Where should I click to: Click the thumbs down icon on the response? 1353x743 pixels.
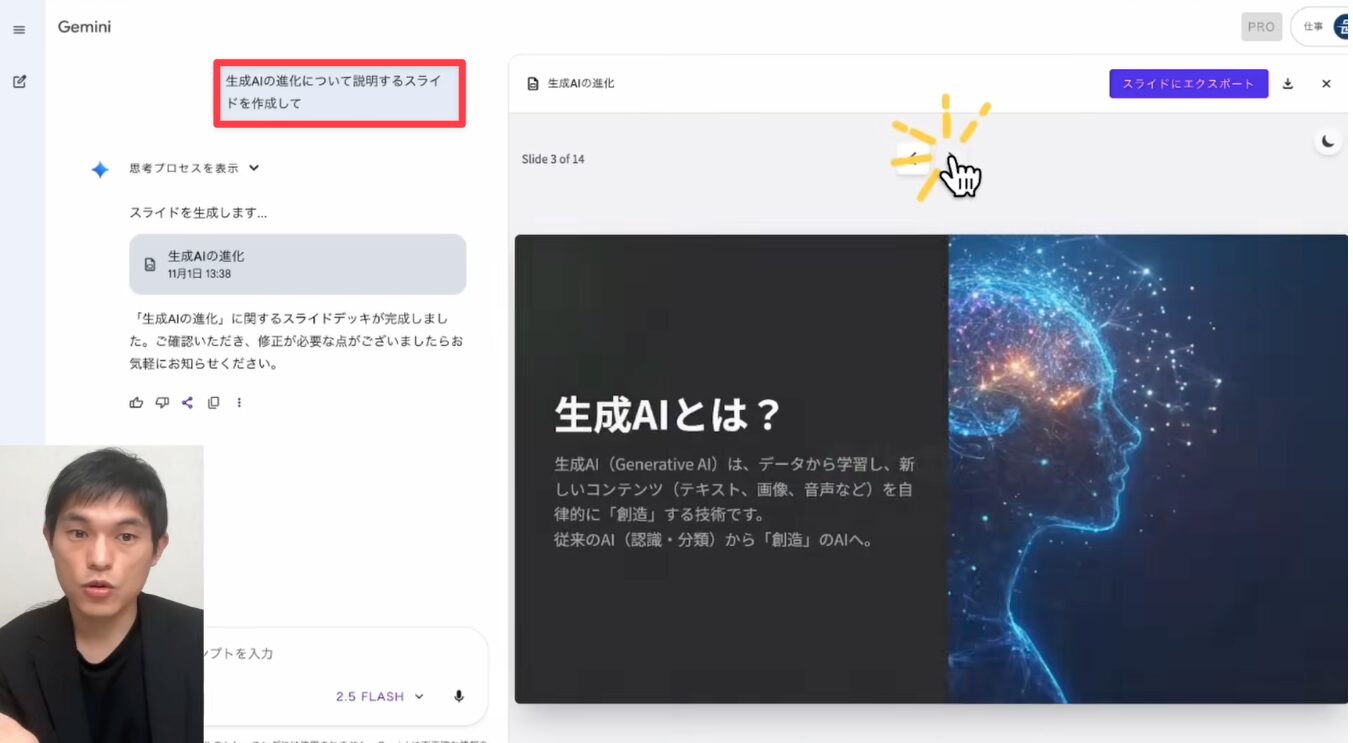pyautogui.click(x=162, y=403)
